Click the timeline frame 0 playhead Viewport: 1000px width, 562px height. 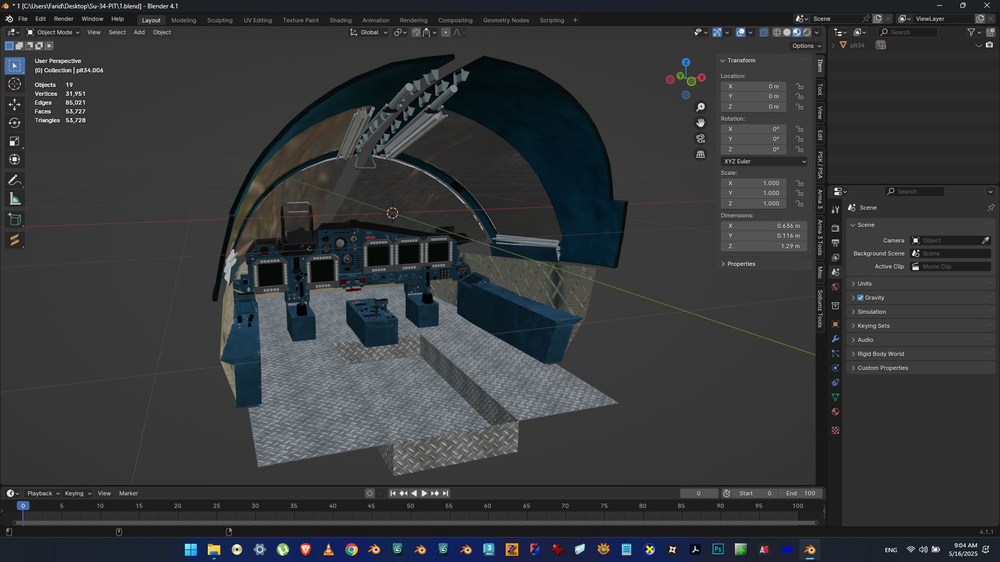coord(23,506)
